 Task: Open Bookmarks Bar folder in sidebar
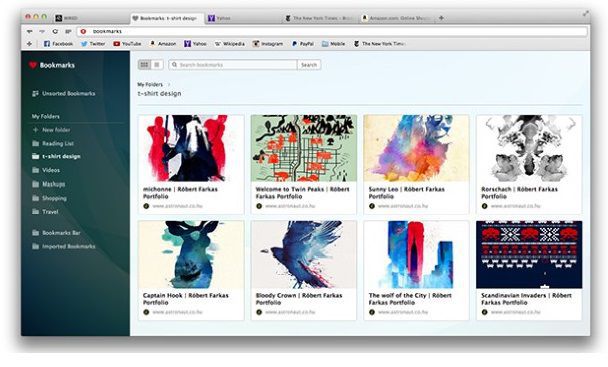point(56,233)
